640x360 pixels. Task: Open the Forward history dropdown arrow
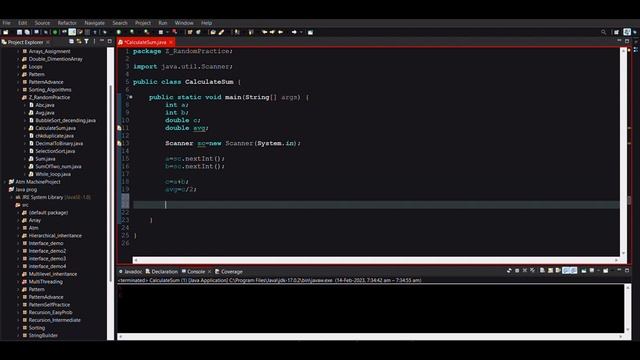(301, 32)
